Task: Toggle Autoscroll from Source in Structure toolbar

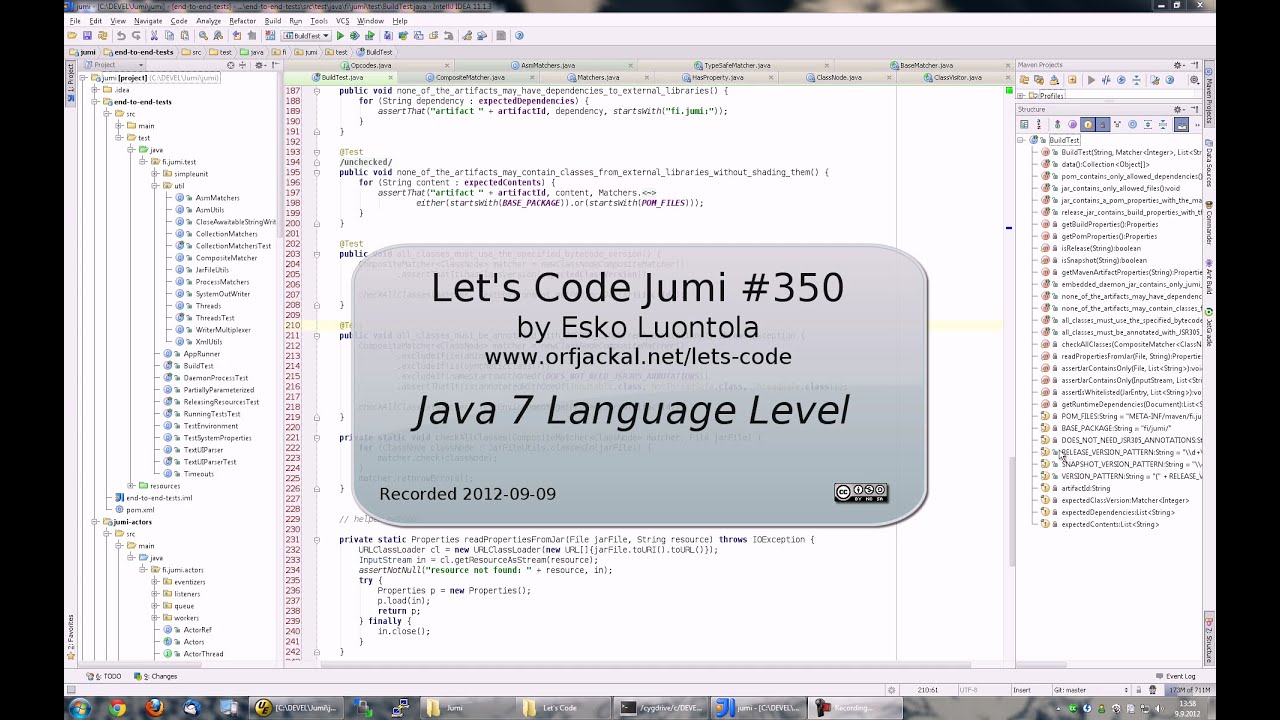Action: (x=1181, y=124)
